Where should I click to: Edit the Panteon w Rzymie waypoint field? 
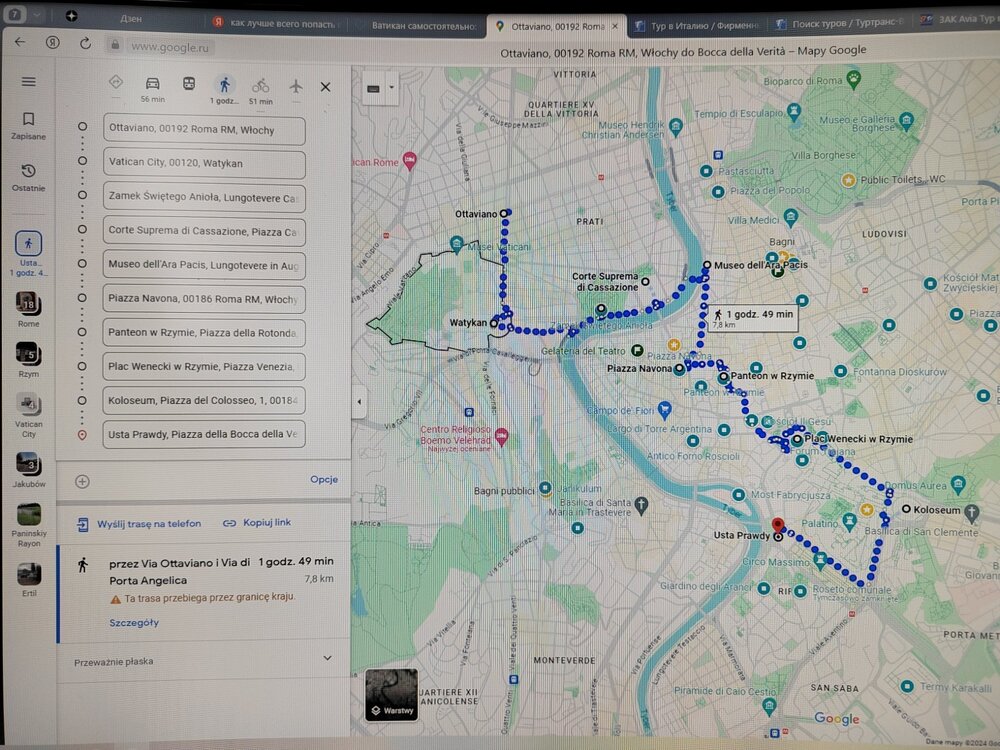204,333
